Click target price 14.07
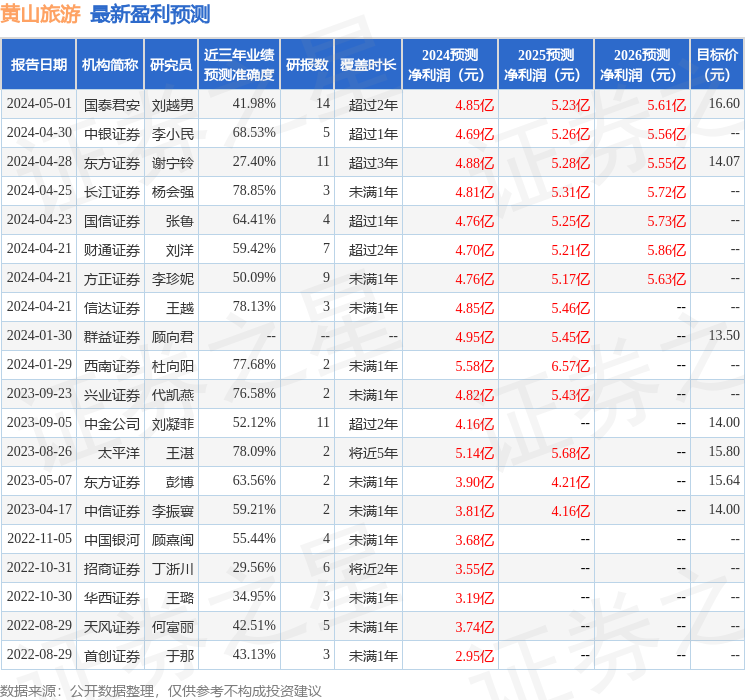This screenshot has height=700, width=745. pyautogui.click(x=724, y=162)
